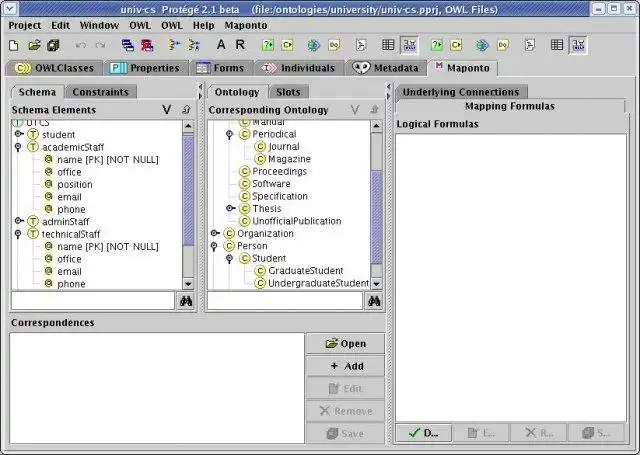Screen dimensions: 640x455
Task: Click the C icon beside Organization
Action: click(x=229, y=233)
